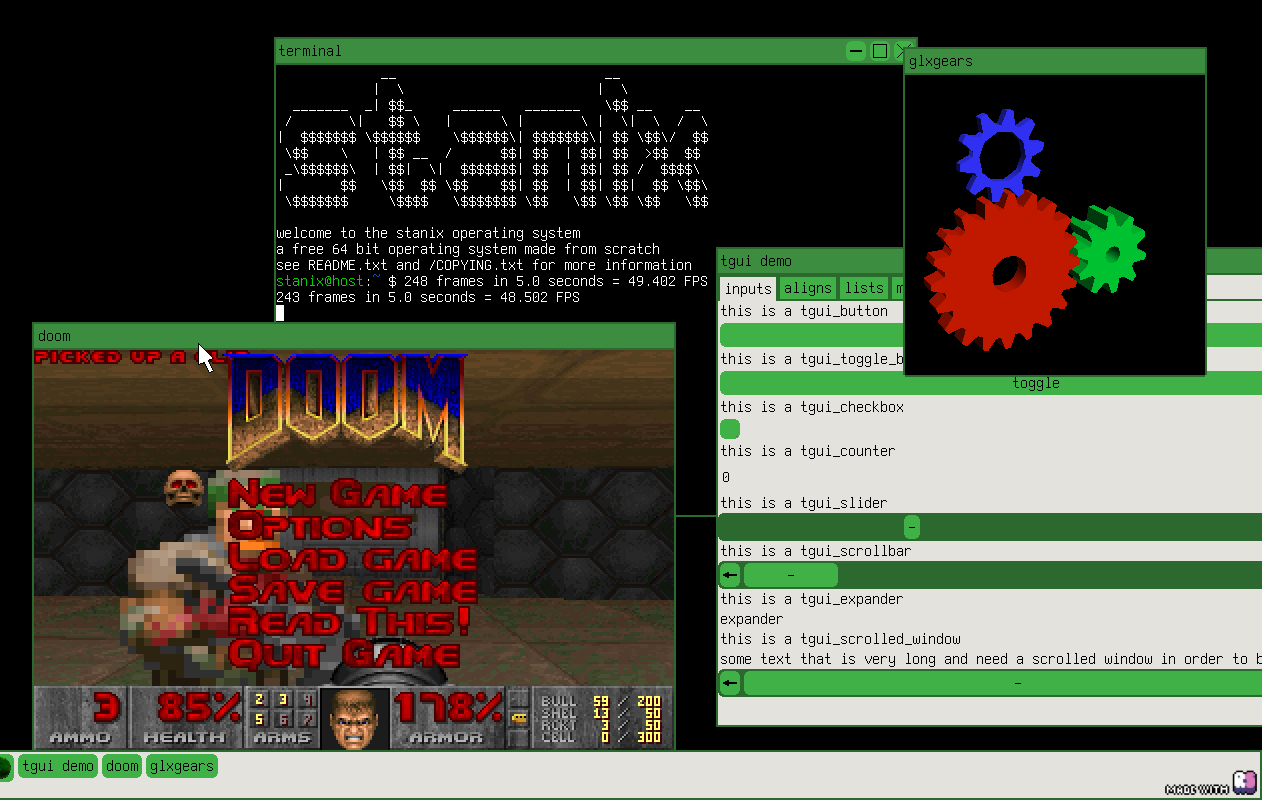Image resolution: width=1262 pixels, height=800 pixels.
Task: Select Options in Doom menu
Action: click(320, 525)
